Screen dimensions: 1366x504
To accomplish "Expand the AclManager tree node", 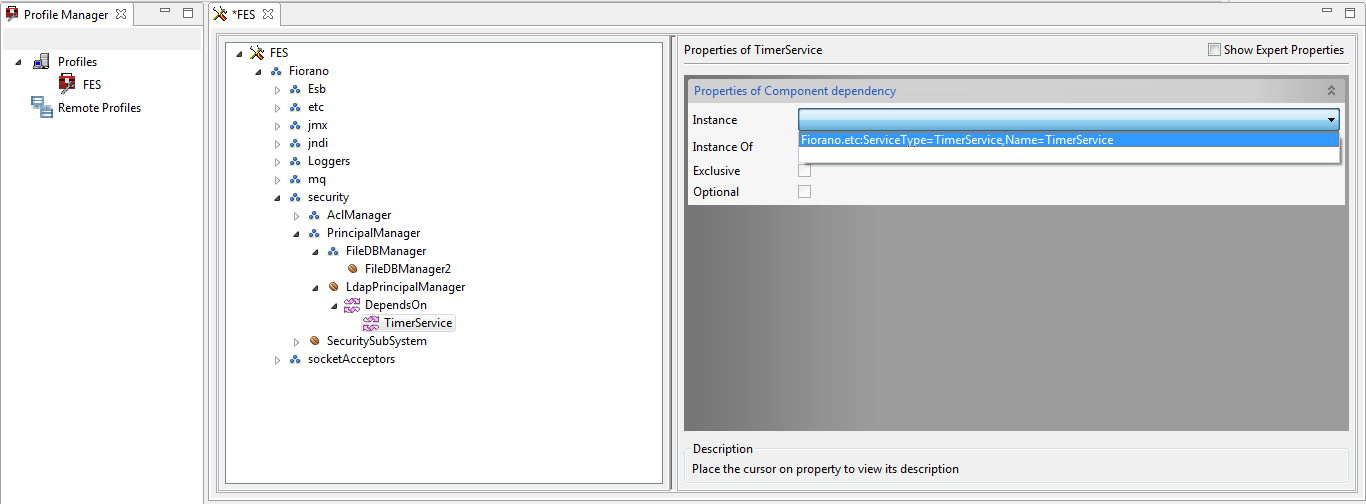I will [296, 215].
